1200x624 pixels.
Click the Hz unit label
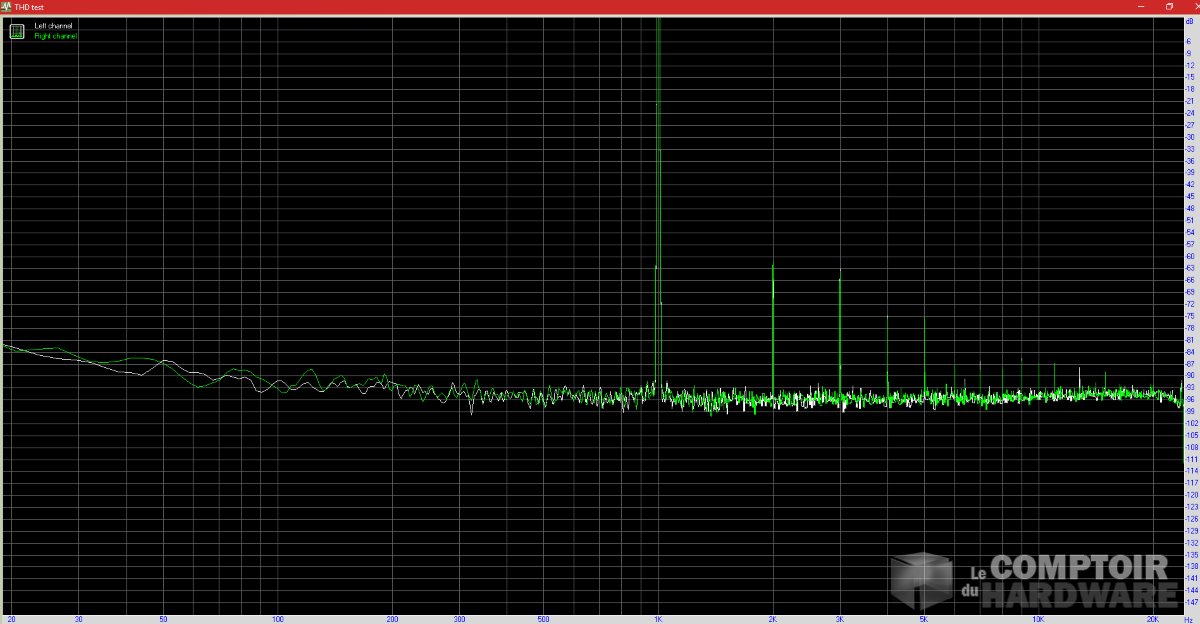point(1188,619)
